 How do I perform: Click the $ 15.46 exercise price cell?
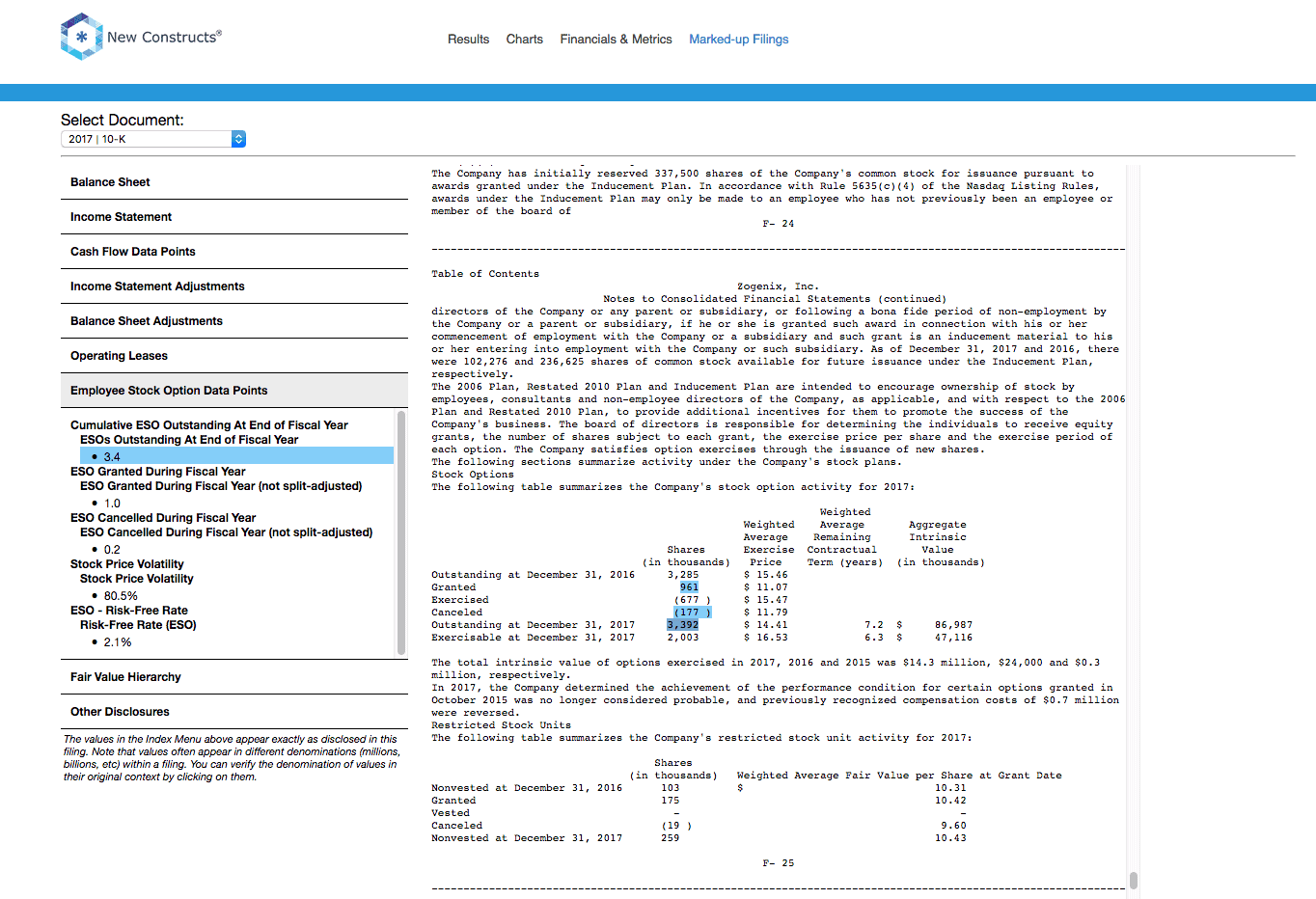point(766,575)
